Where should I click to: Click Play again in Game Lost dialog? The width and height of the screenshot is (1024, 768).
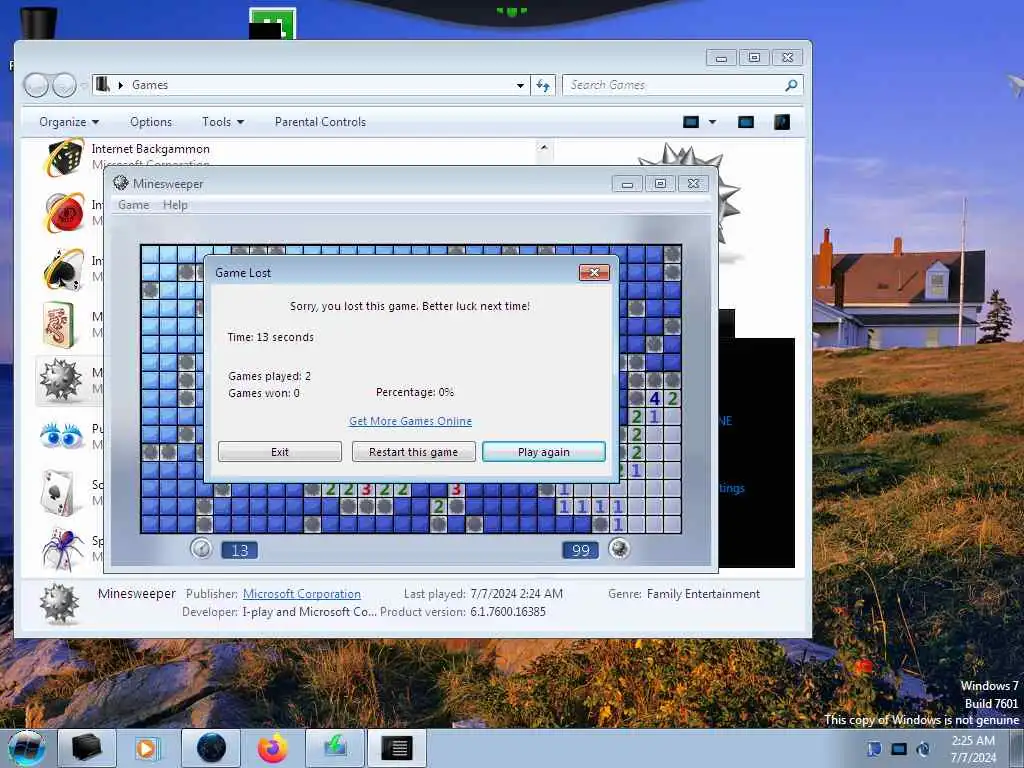coord(543,452)
